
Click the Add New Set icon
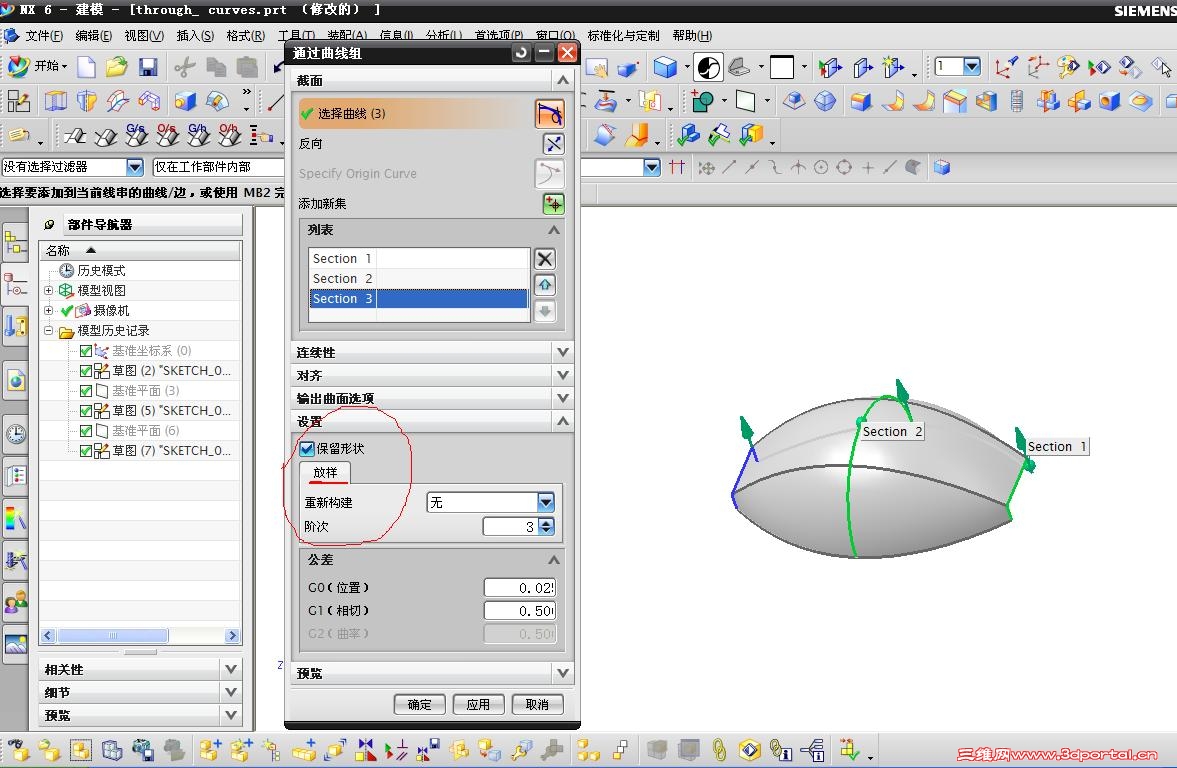(553, 203)
